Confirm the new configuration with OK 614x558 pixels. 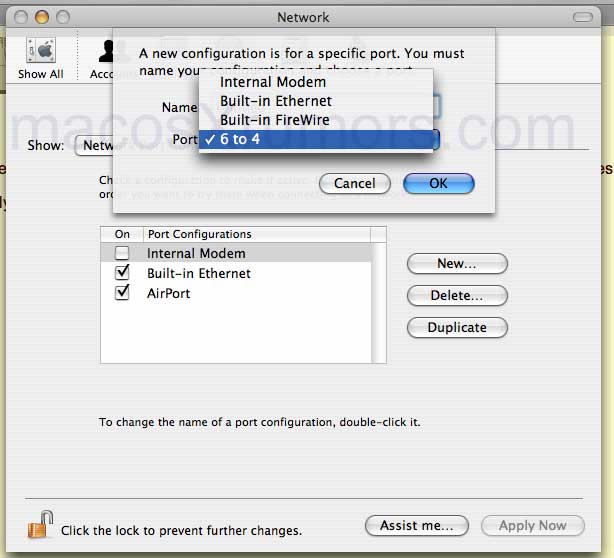tap(439, 183)
